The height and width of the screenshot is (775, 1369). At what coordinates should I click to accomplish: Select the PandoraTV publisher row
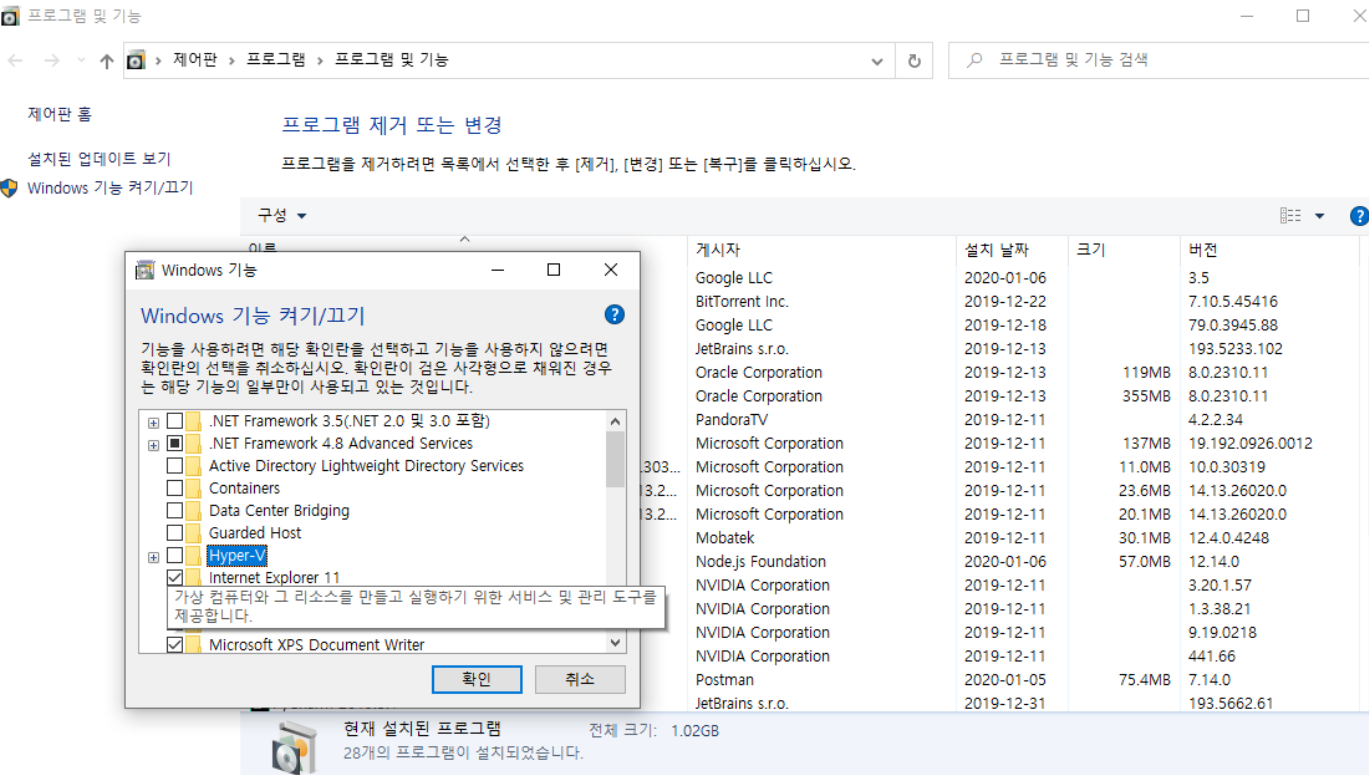pos(731,420)
